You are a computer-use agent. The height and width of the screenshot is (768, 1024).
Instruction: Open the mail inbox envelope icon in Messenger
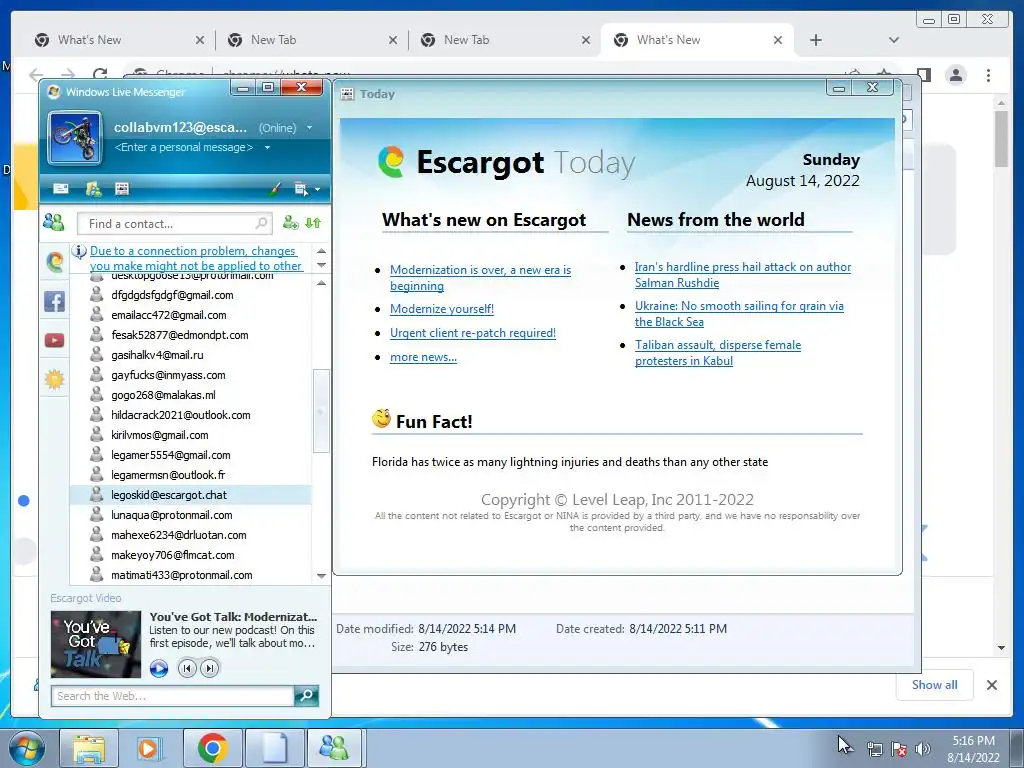click(x=61, y=189)
